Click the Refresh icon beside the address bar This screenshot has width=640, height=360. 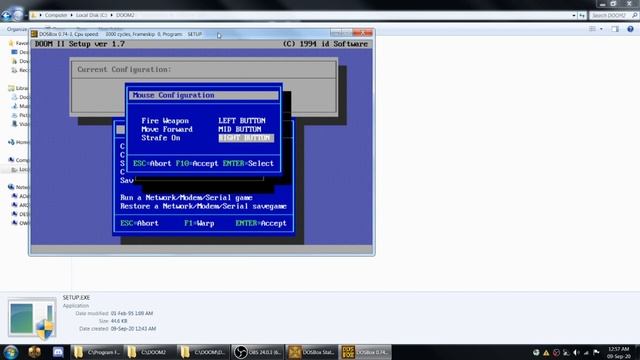tap(582, 15)
